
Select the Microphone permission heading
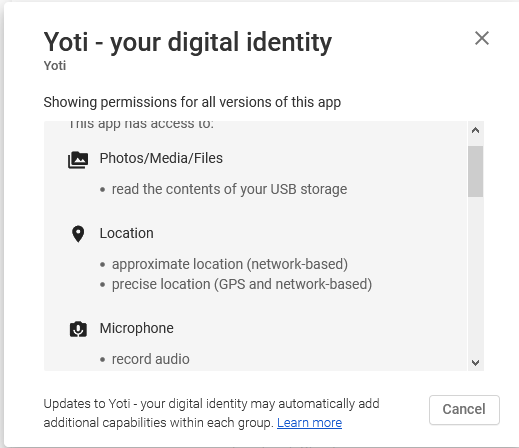coord(137,328)
